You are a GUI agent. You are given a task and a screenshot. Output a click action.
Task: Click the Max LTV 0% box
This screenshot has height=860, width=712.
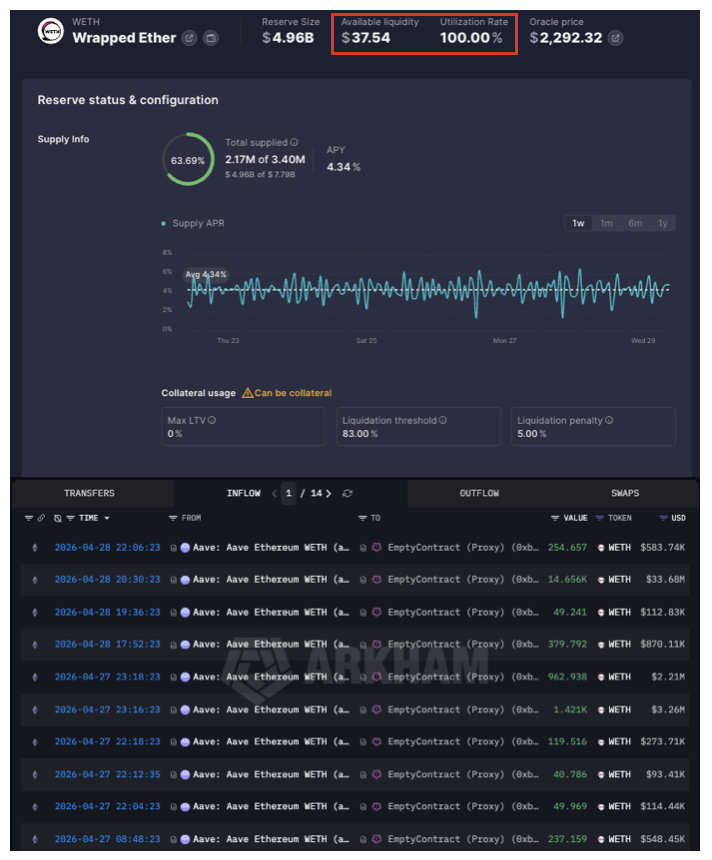[x=244, y=426]
